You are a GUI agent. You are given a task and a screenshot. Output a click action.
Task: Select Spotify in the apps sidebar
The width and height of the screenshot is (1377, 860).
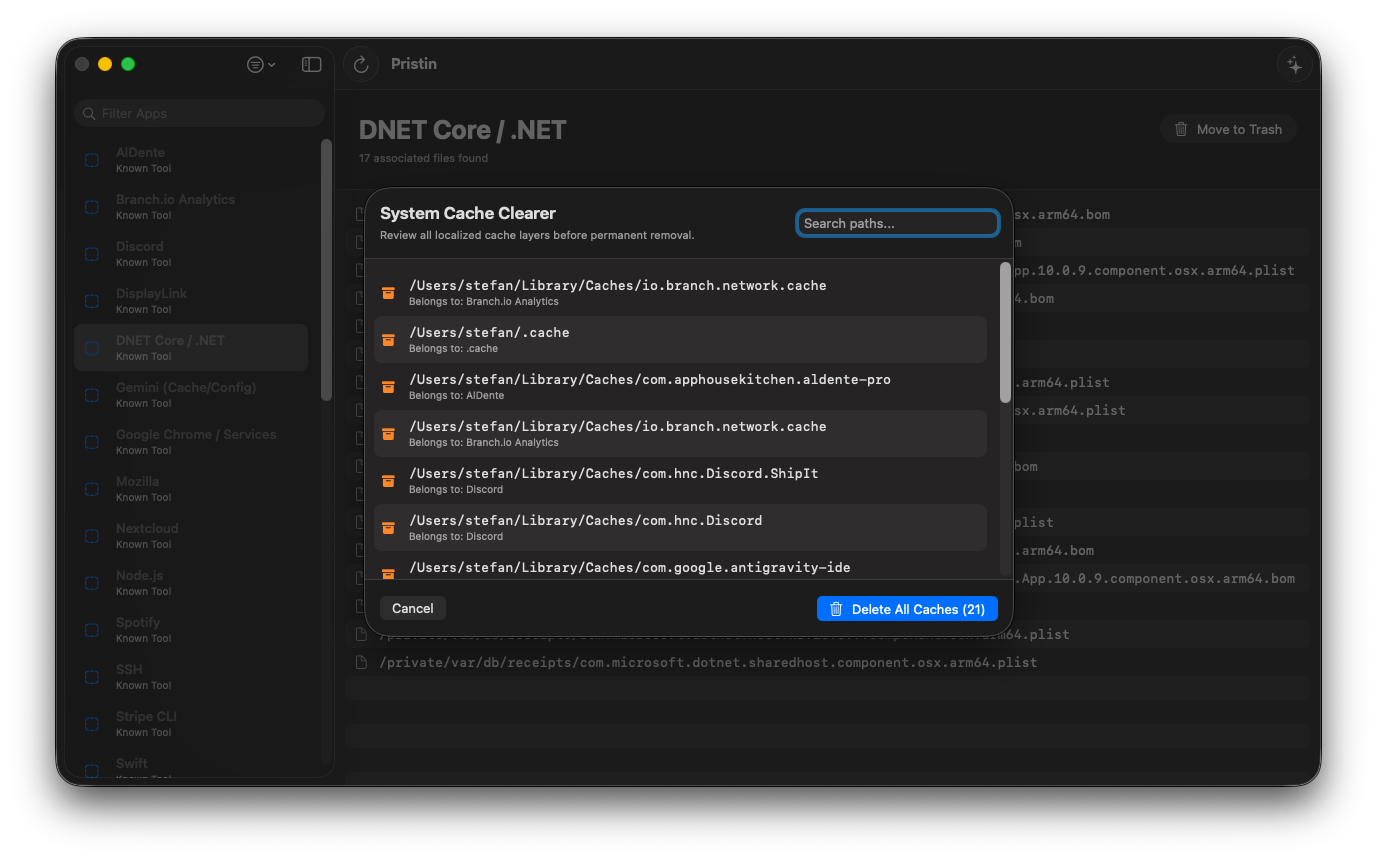tap(191, 629)
